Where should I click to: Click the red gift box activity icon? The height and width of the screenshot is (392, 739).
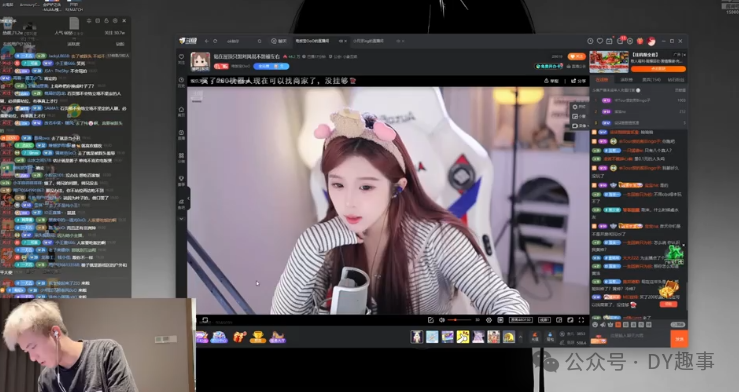(x=239, y=337)
